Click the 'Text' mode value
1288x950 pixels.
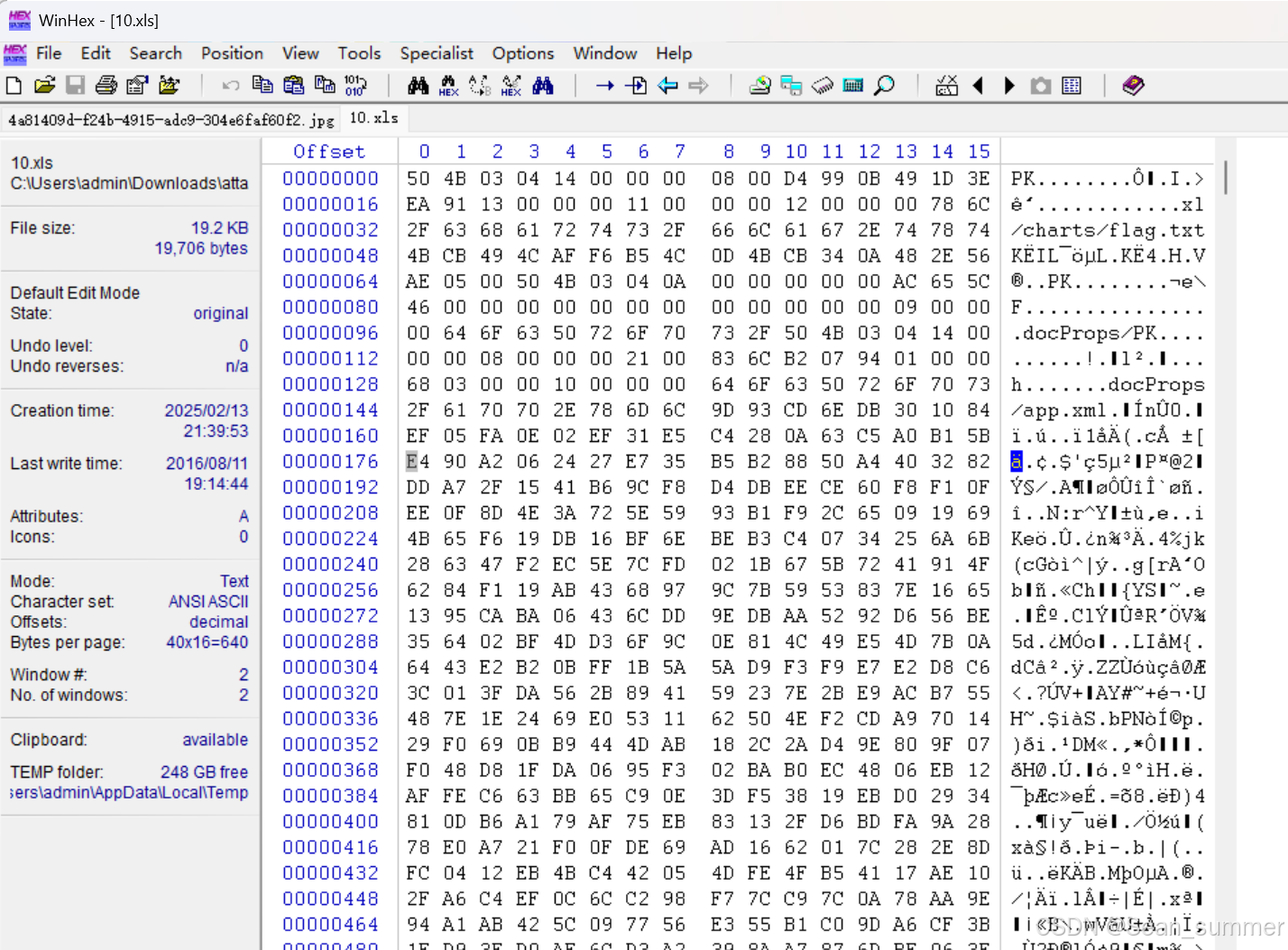[235, 581]
